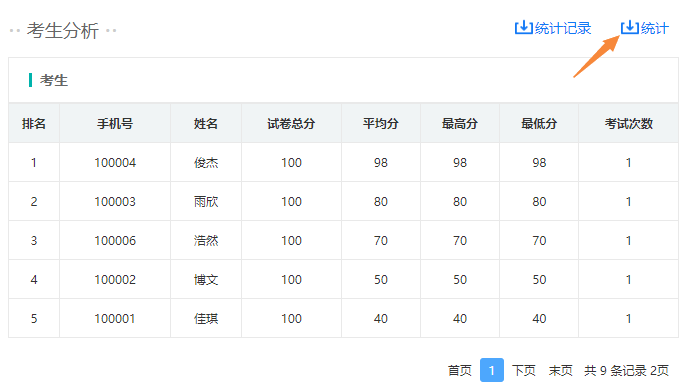690x386 pixels.
Task: Click the name 佳琪
Action: (206, 319)
